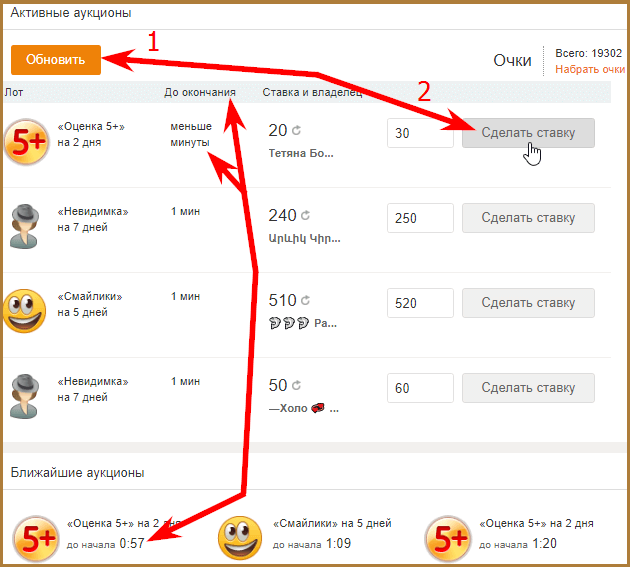Click the Всего: 19302 points total
Screen dimensions: 630x567
coord(588,53)
